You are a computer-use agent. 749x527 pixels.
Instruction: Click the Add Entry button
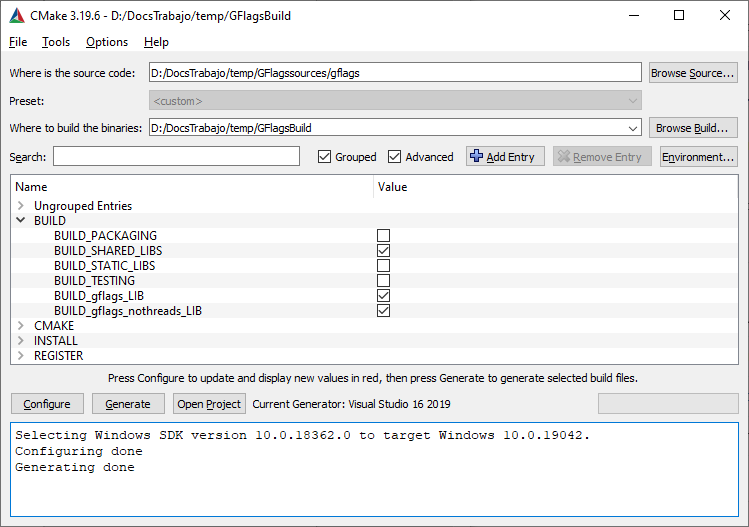505,156
